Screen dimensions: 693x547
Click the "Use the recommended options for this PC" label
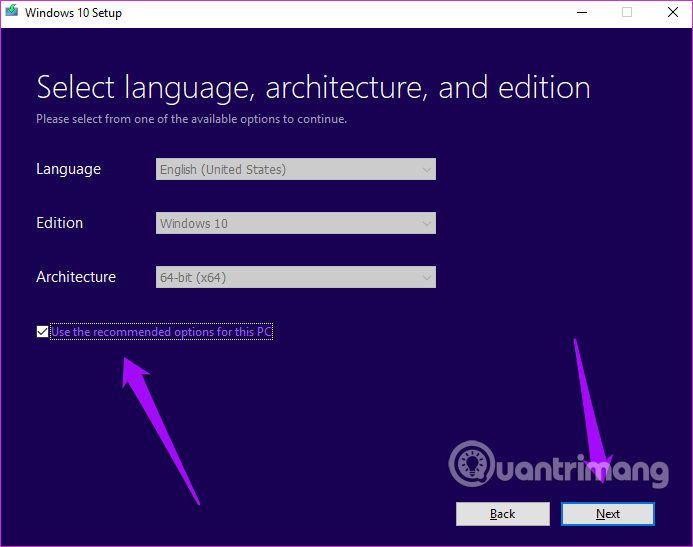tap(161, 332)
